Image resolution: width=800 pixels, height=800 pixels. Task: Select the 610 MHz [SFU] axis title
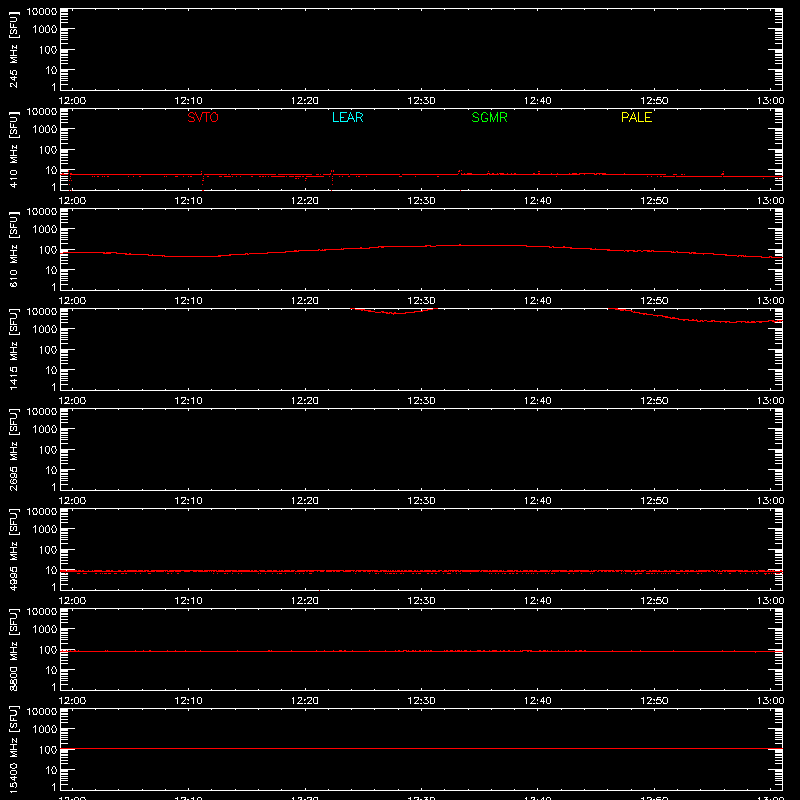tap(13, 249)
